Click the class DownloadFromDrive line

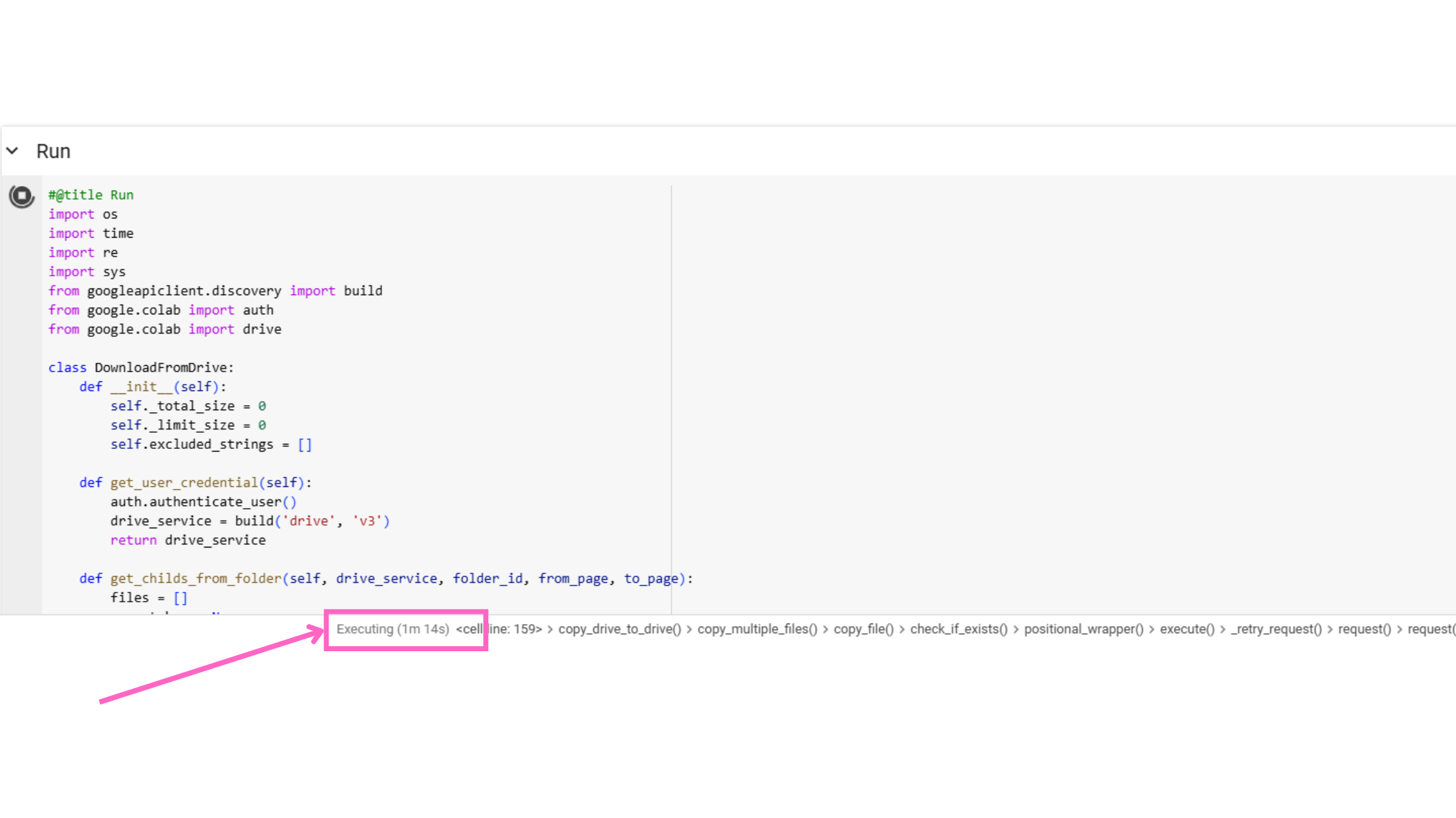(x=140, y=368)
